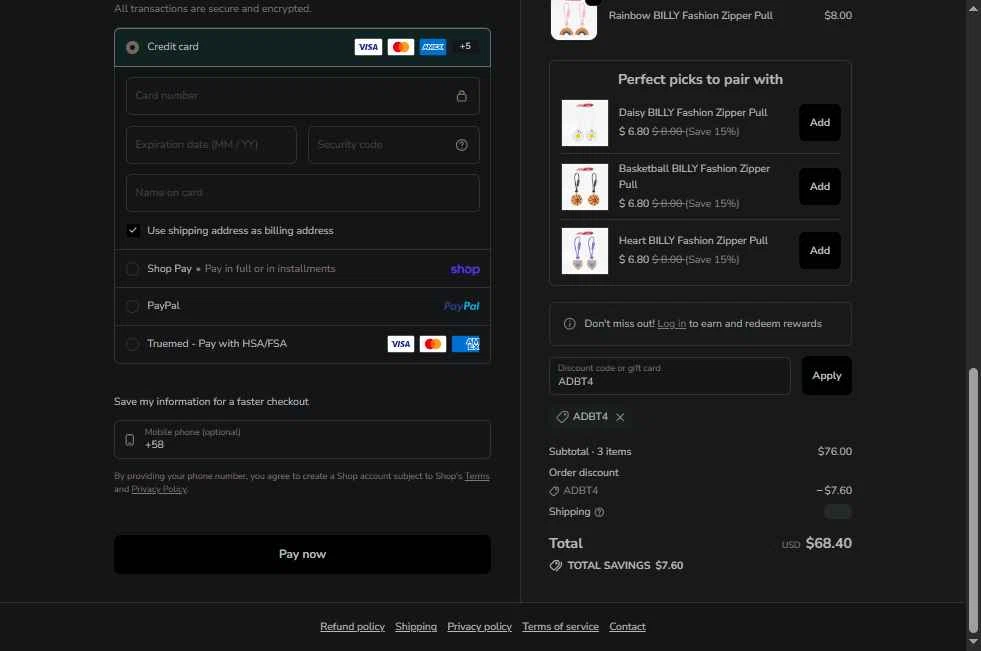Focus the Discount code or gift card field
This screenshot has width=981, height=651.
point(669,376)
